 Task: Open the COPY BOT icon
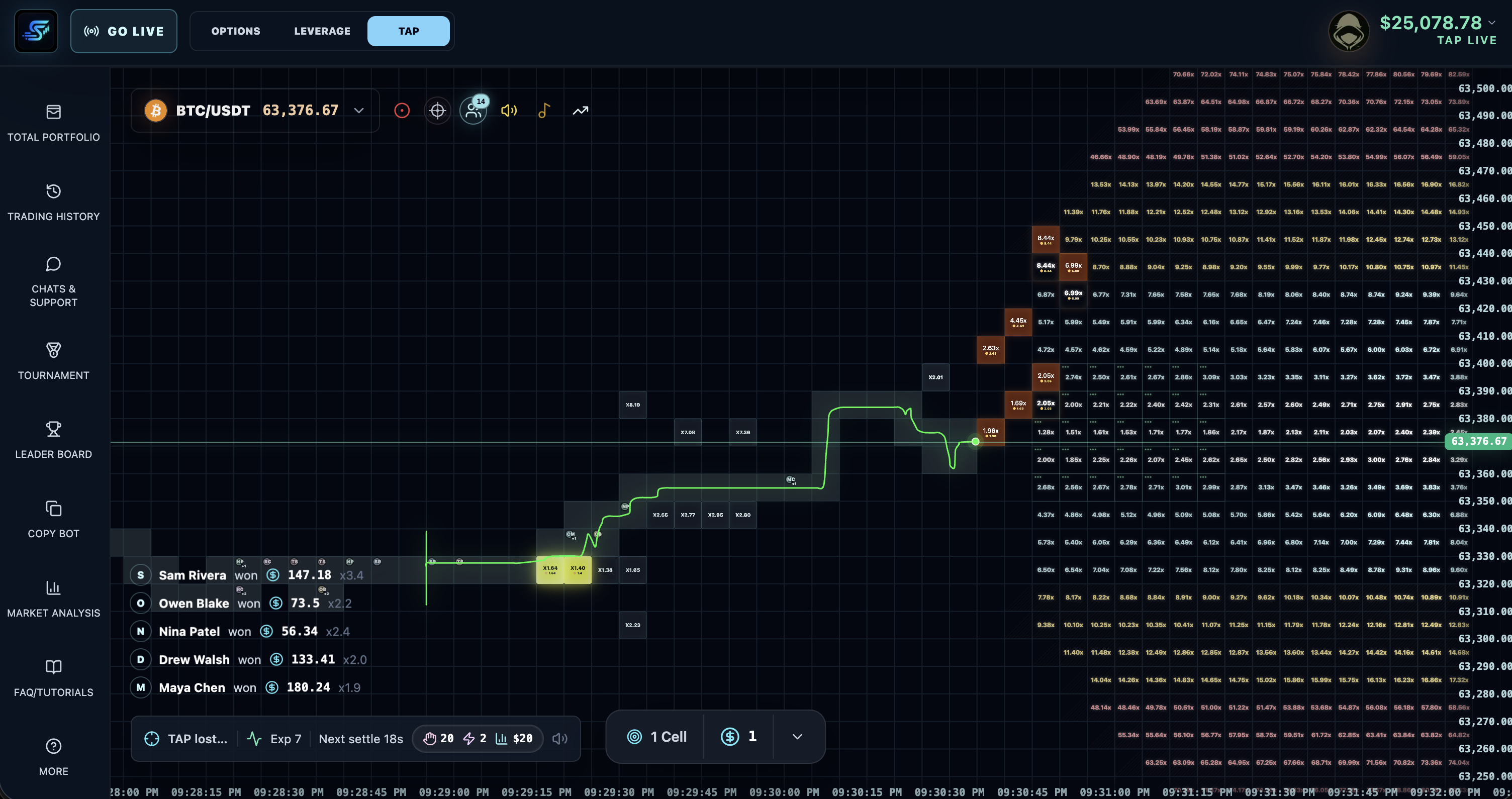click(x=53, y=509)
